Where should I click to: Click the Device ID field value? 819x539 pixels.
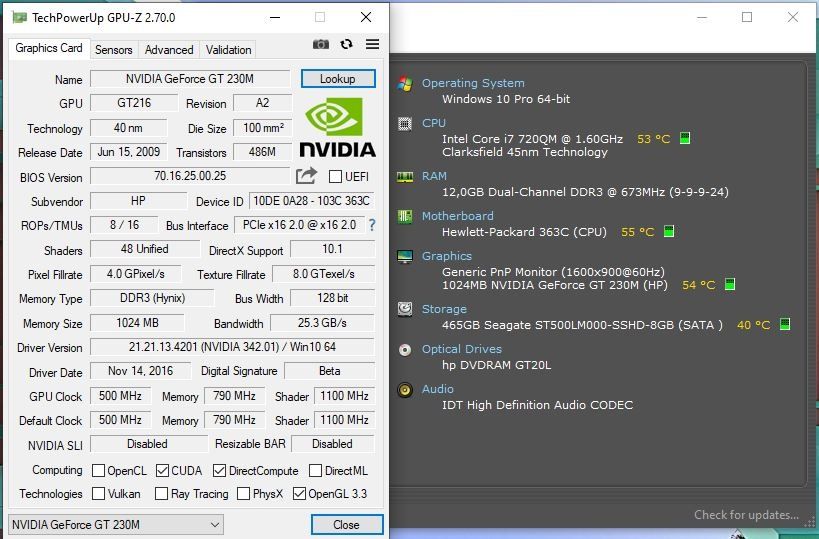pyautogui.click(x=312, y=201)
